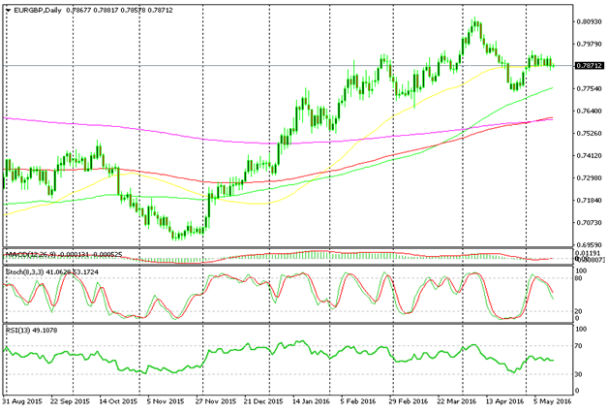Click the 5 Feb 2016 date label
Image resolution: width=614 pixels, height=412 pixels.
358,402
